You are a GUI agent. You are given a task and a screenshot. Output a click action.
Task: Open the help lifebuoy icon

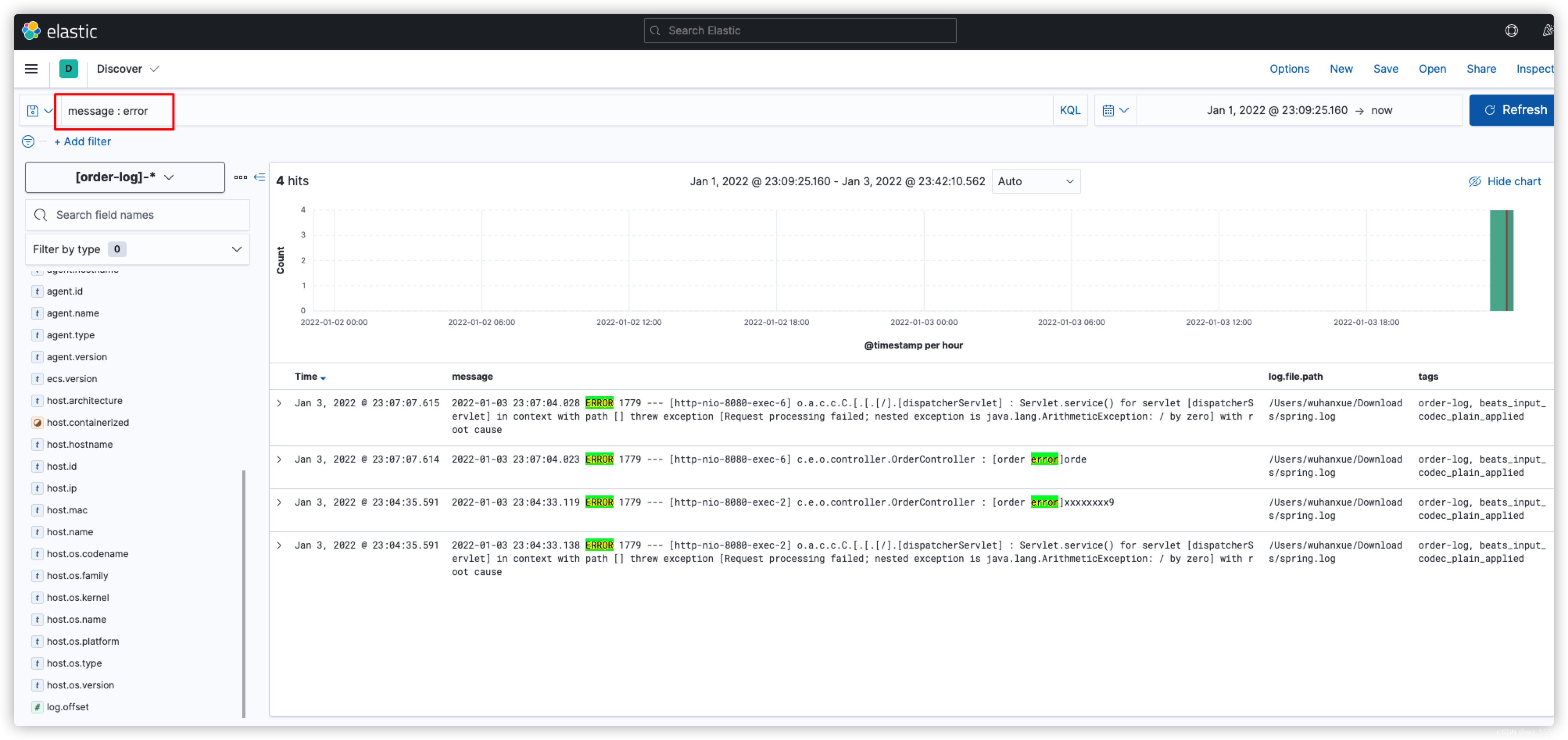click(x=1511, y=30)
